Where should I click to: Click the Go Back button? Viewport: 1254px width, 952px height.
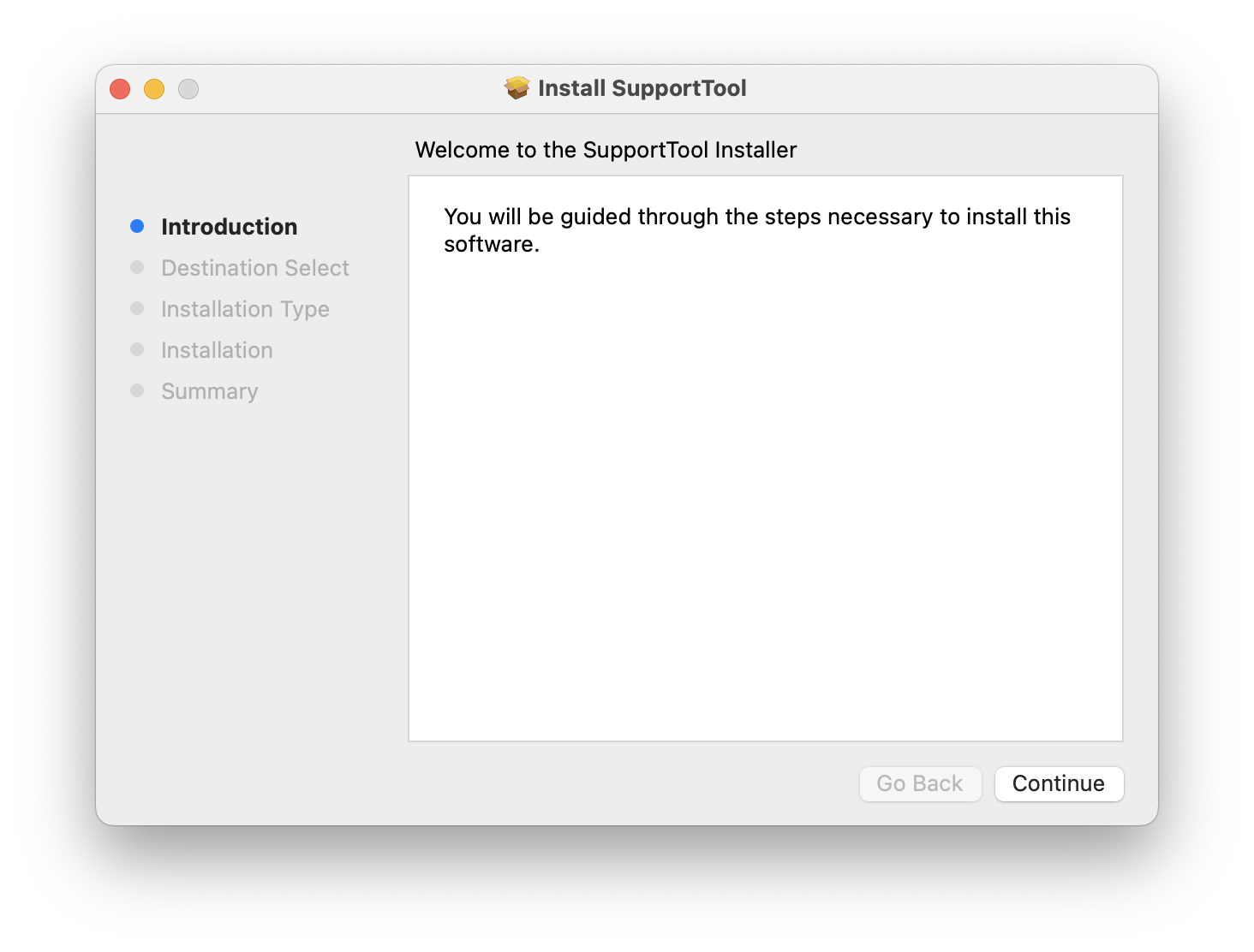pyautogui.click(x=920, y=783)
